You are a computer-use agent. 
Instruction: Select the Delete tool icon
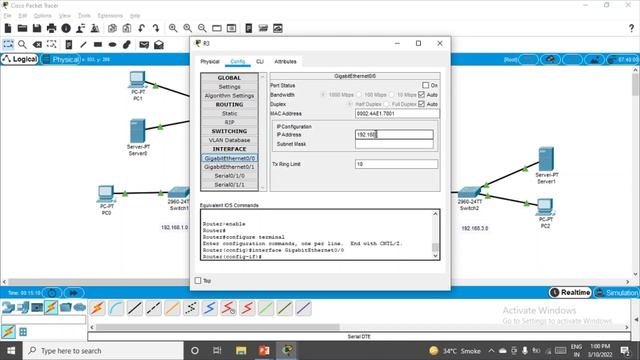37,44
